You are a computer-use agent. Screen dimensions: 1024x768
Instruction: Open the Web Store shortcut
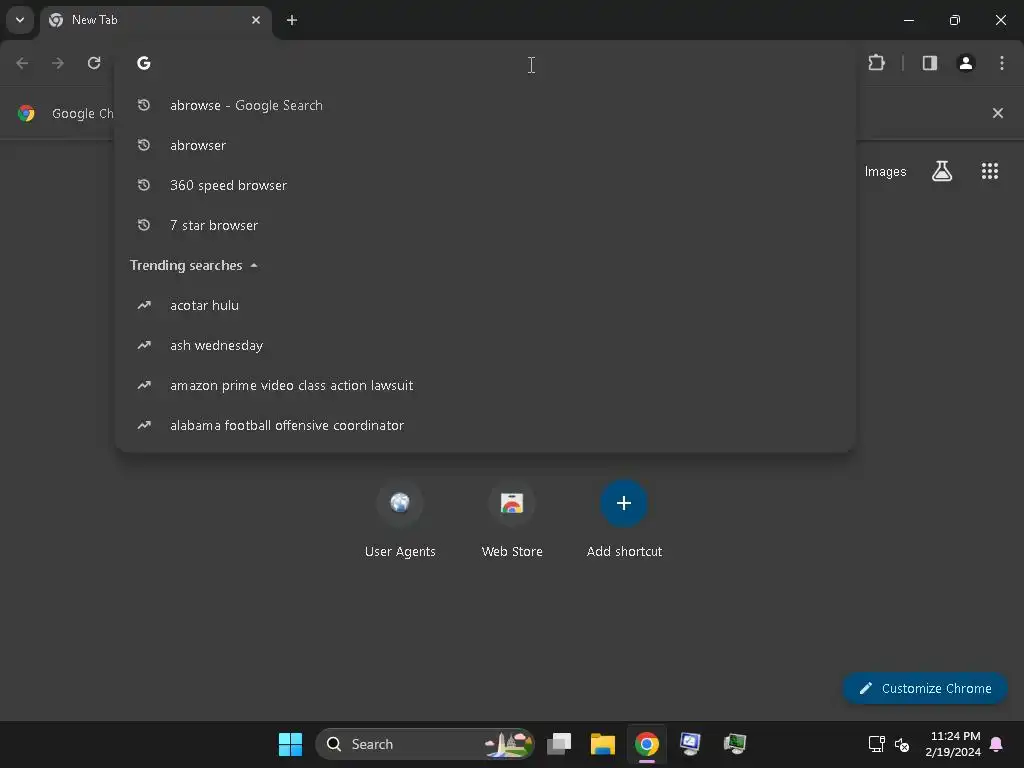tap(511, 520)
